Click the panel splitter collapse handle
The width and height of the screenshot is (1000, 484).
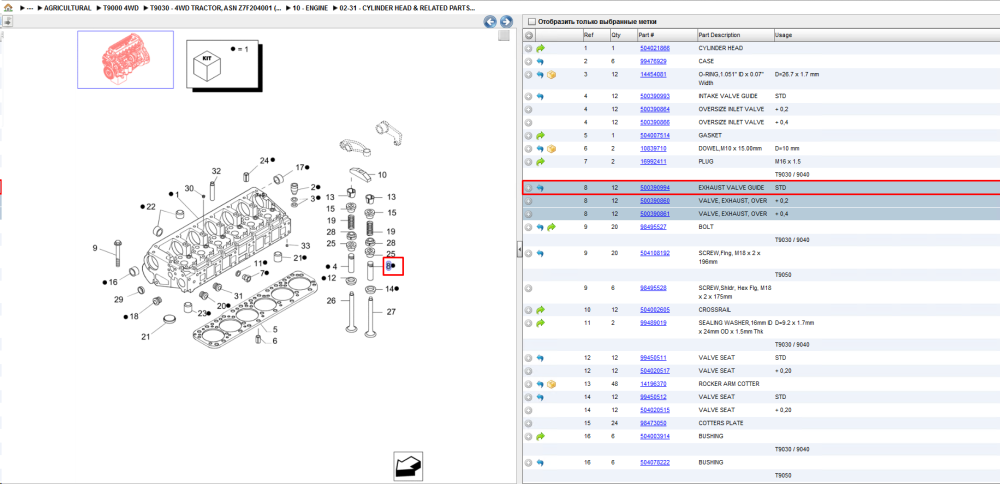tap(518, 248)
